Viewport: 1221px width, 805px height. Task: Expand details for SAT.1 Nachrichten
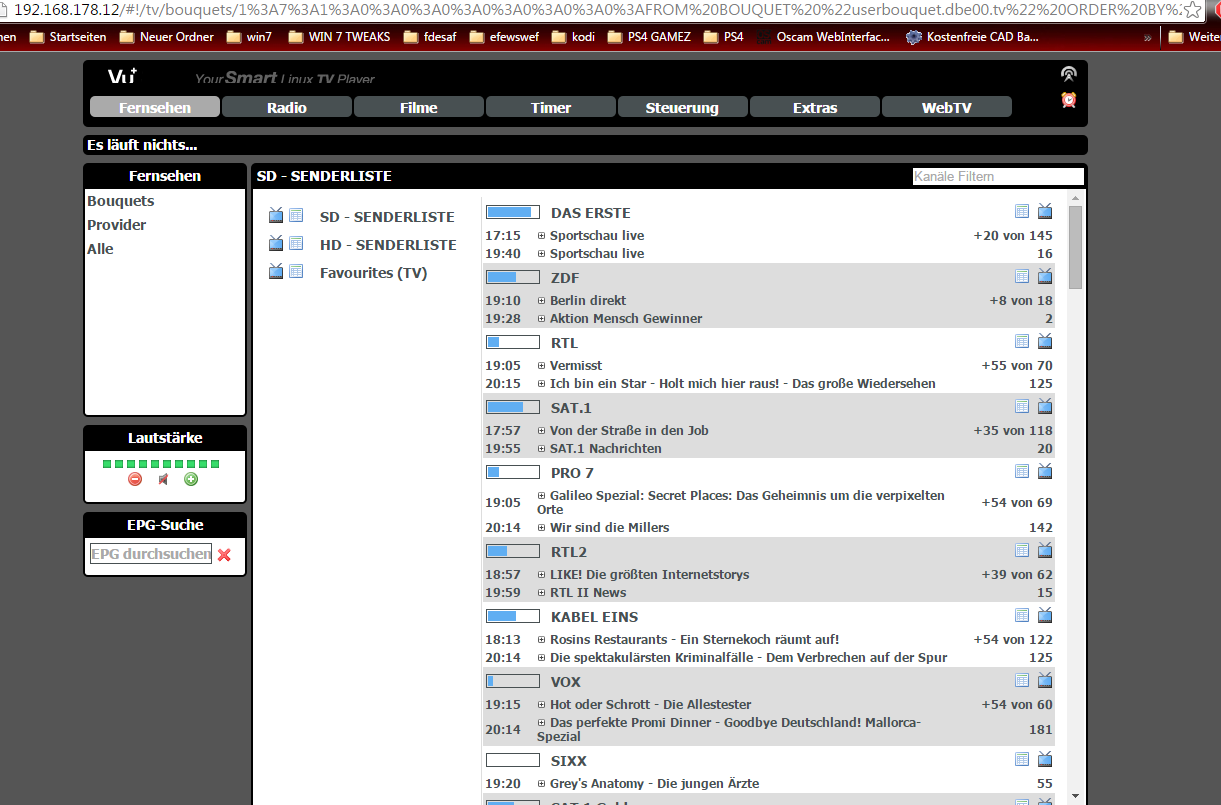pos(541,448)
